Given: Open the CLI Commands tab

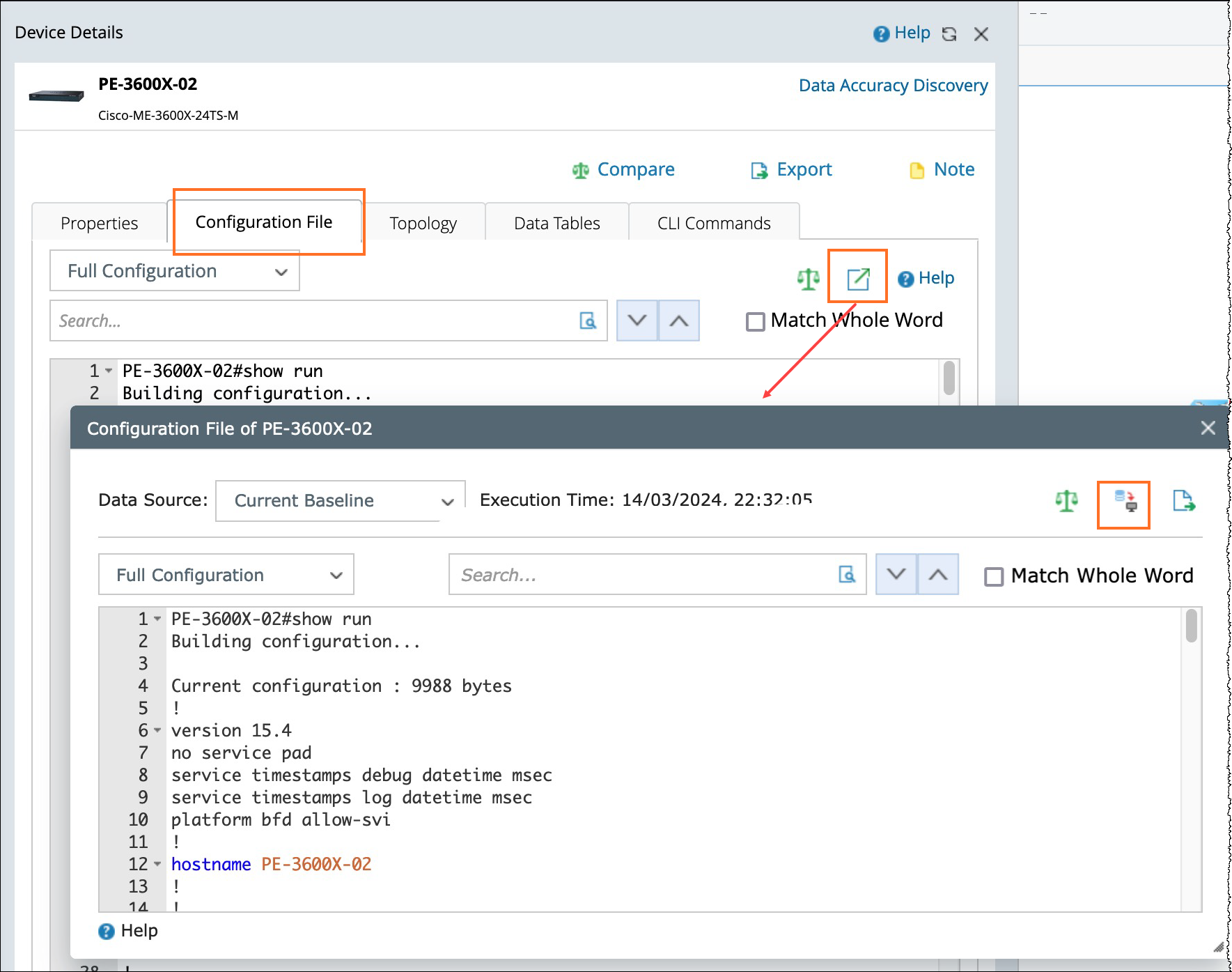Looking at the screenshot, I should [713, 224].
